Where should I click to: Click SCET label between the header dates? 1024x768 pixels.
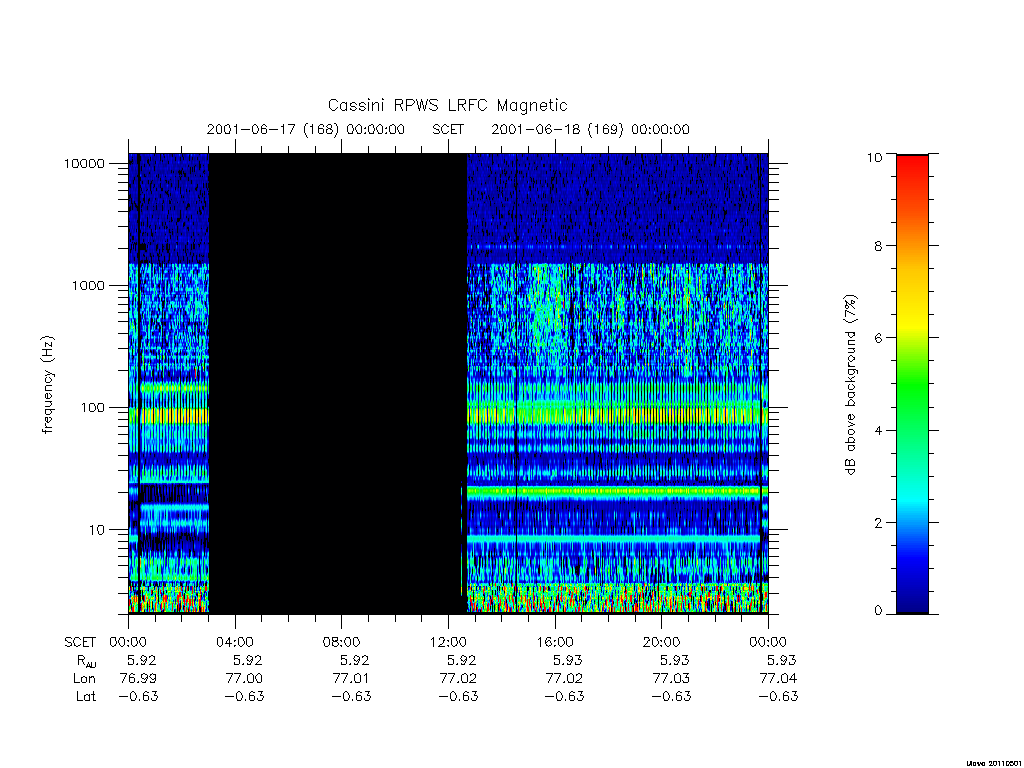click(x=448, y=129)
